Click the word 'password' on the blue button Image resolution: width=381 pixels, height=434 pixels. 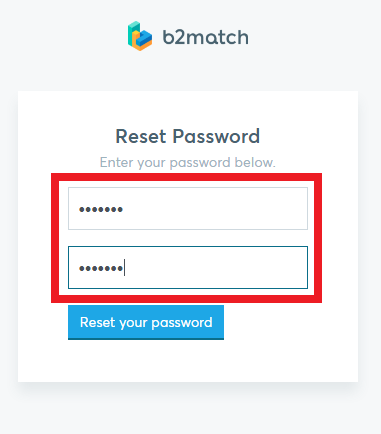(182, 323)
